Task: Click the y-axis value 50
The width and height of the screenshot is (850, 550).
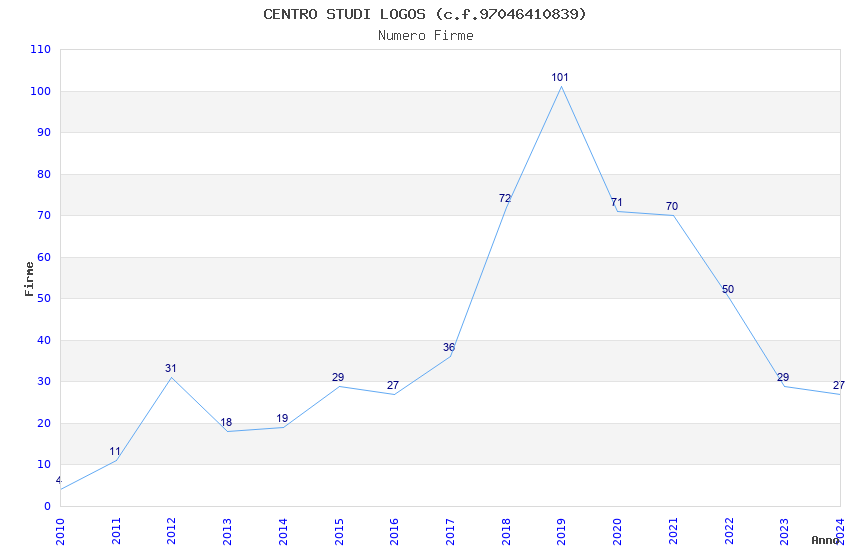Action: tap(44, 299)
